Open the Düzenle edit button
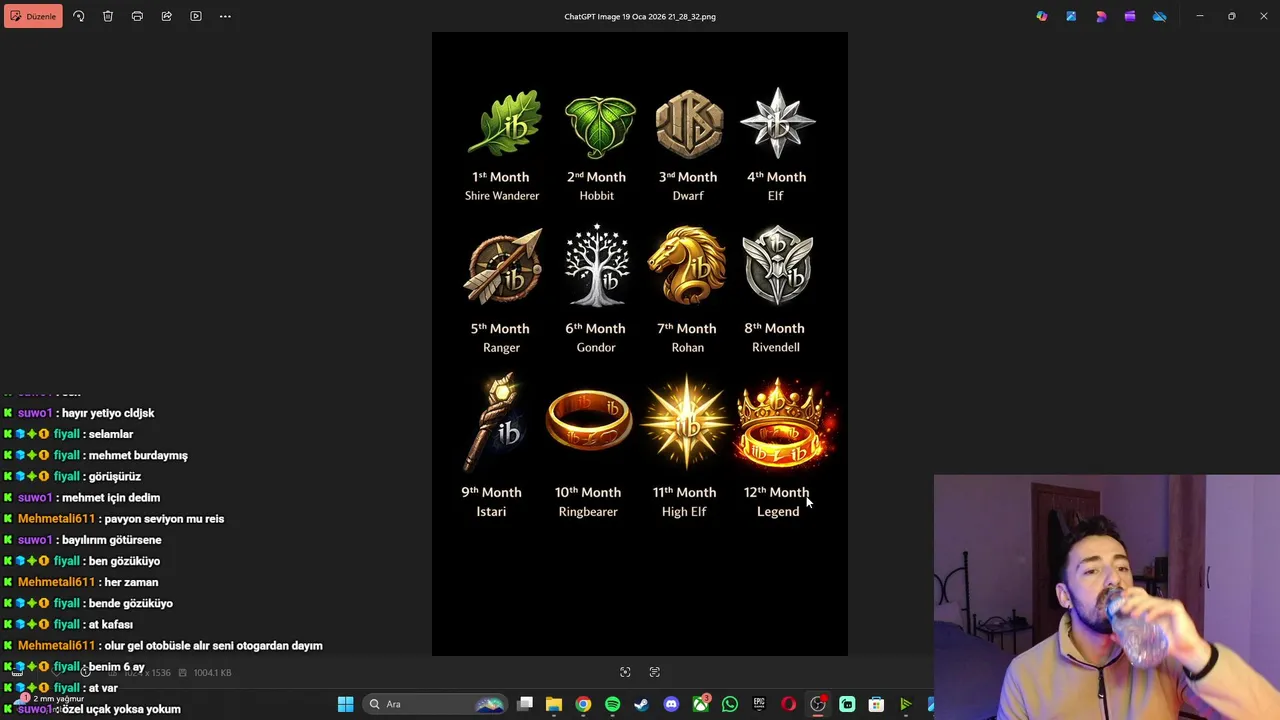The width and height of the screenshot is (1280, 720). pos(33,16)
